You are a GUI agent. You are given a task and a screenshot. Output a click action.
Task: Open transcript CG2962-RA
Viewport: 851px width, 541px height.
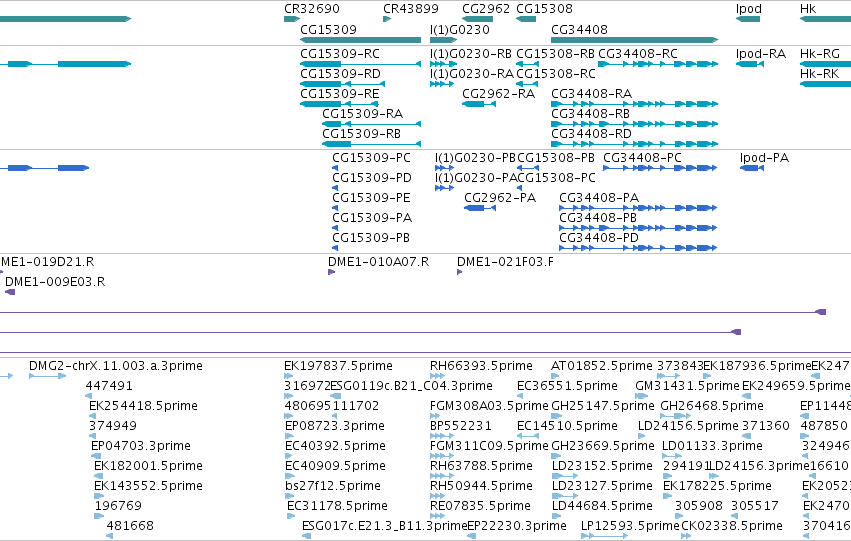tap(479, 104)
